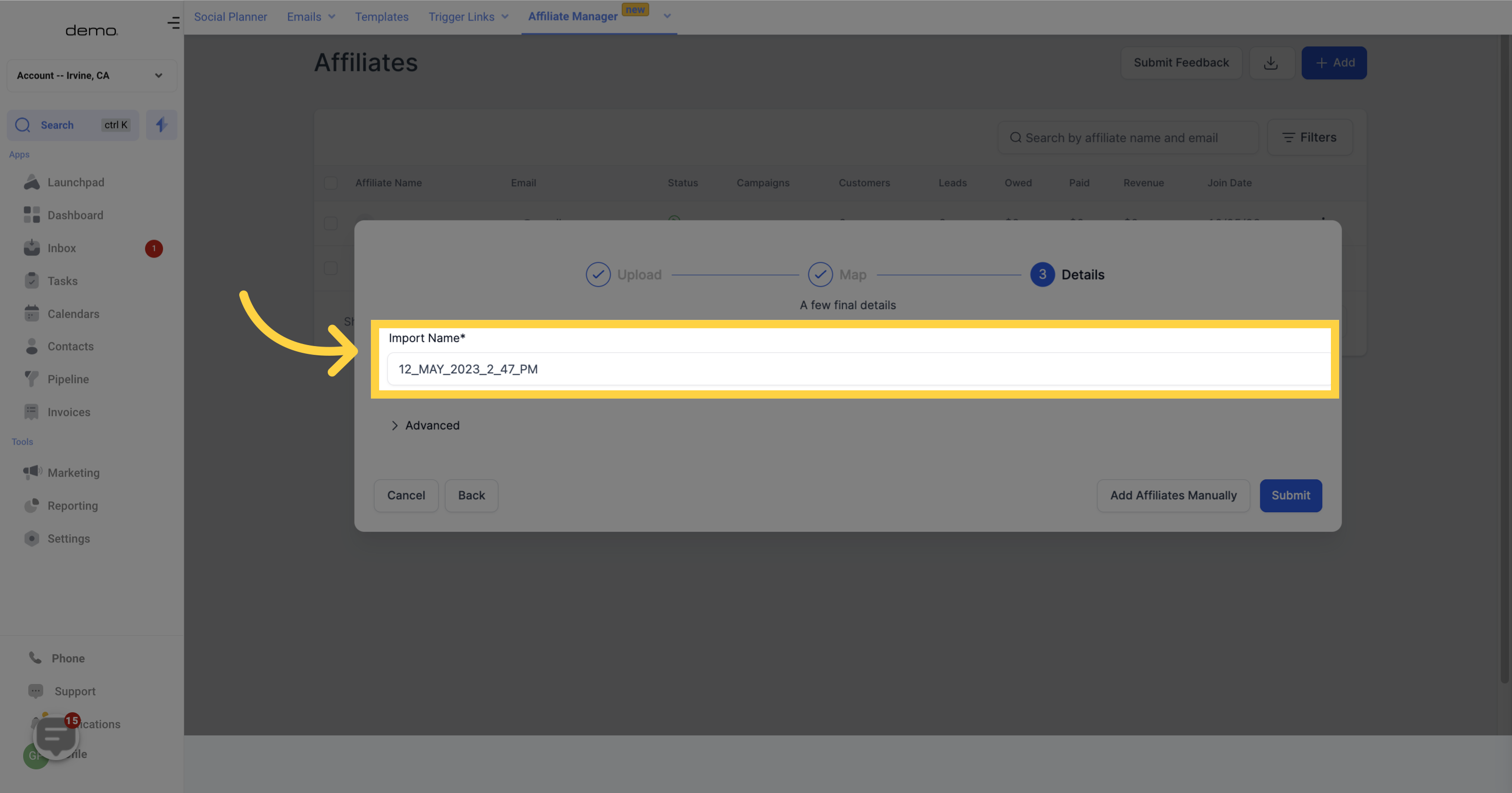Click the Join Date column header
Image resolution: width=1512 pixels, height=793 pixels.
pyautogui.click(x=1230, y=183)
